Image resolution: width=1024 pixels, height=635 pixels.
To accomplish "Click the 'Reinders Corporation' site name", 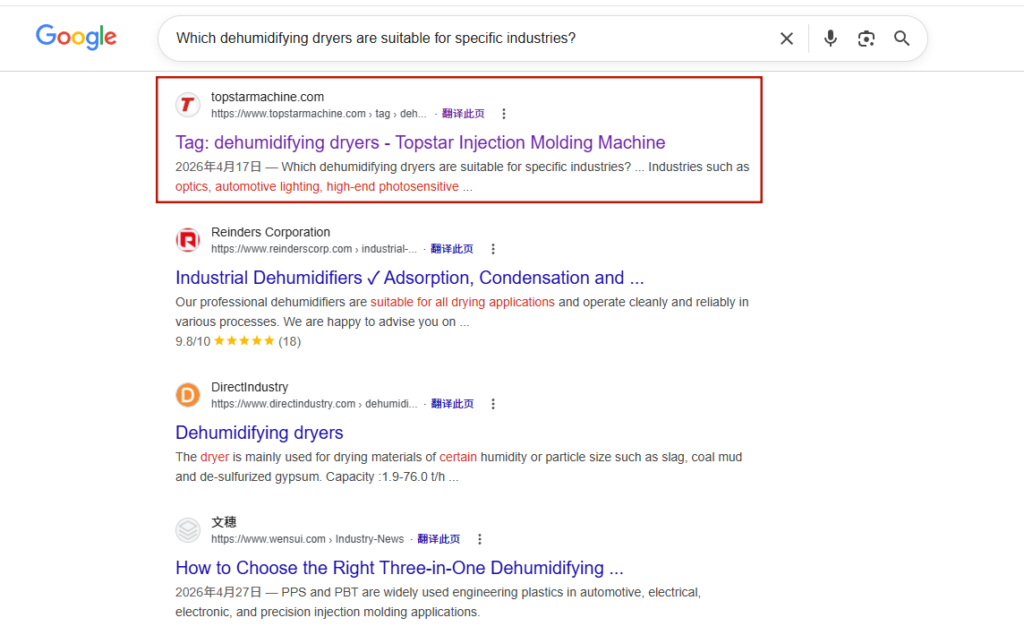I will (x=270, y=232).
